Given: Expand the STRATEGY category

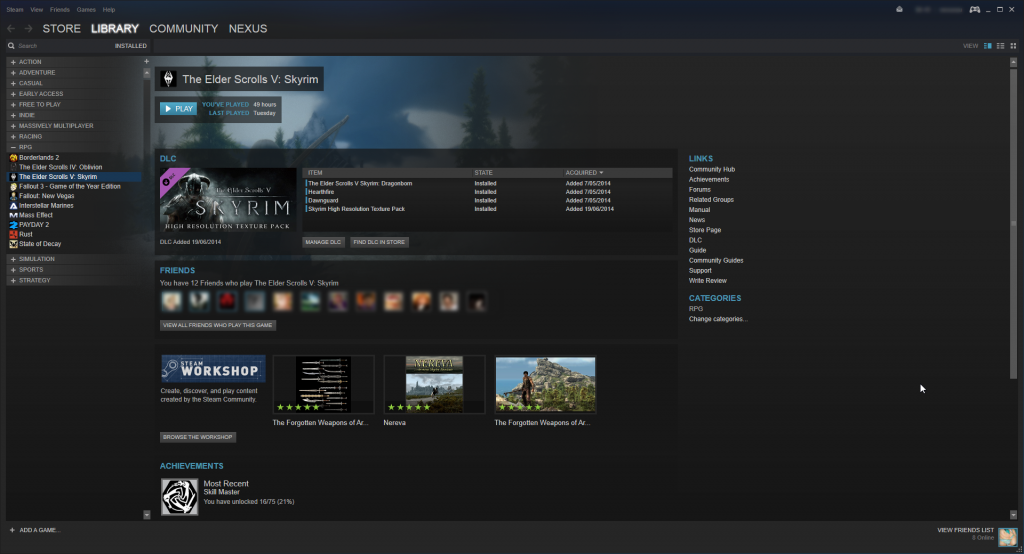Looking at the screenshot, I should pos(13,280).
